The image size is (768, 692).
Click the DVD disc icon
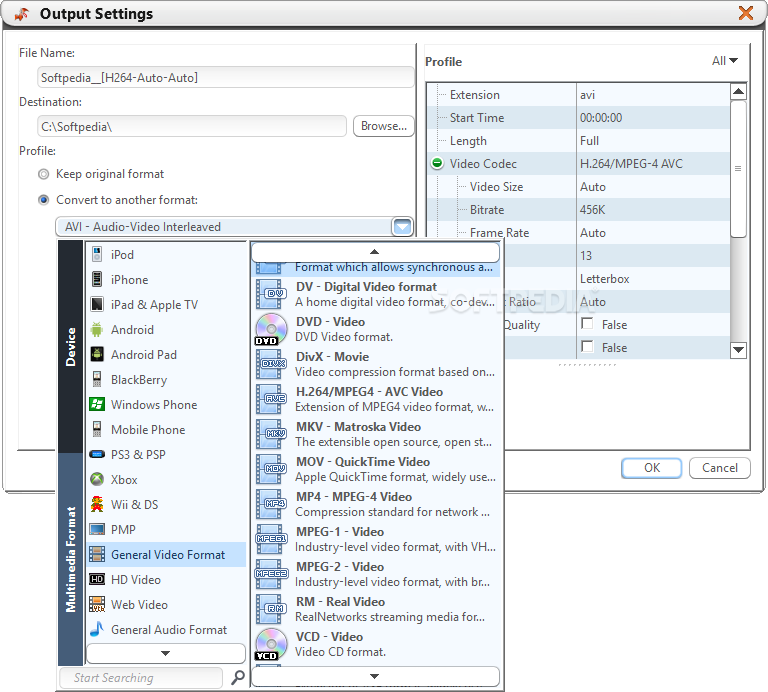coord(271,329)
